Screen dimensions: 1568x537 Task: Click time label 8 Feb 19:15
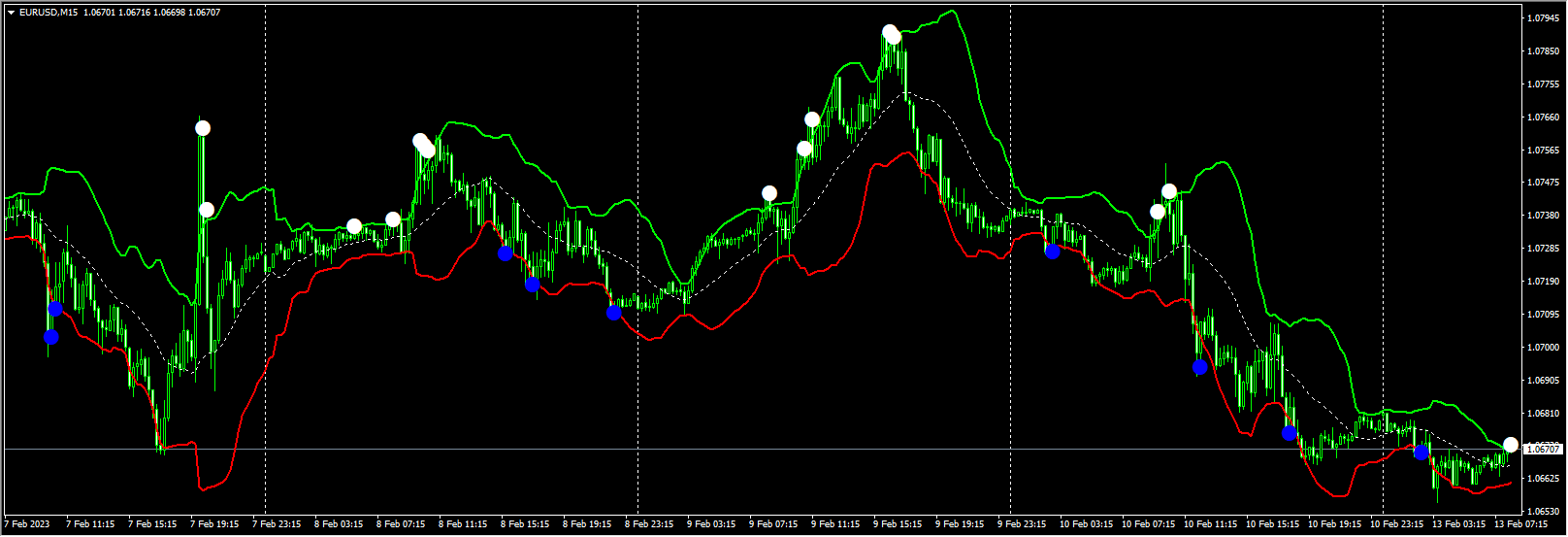coord(587,524)
